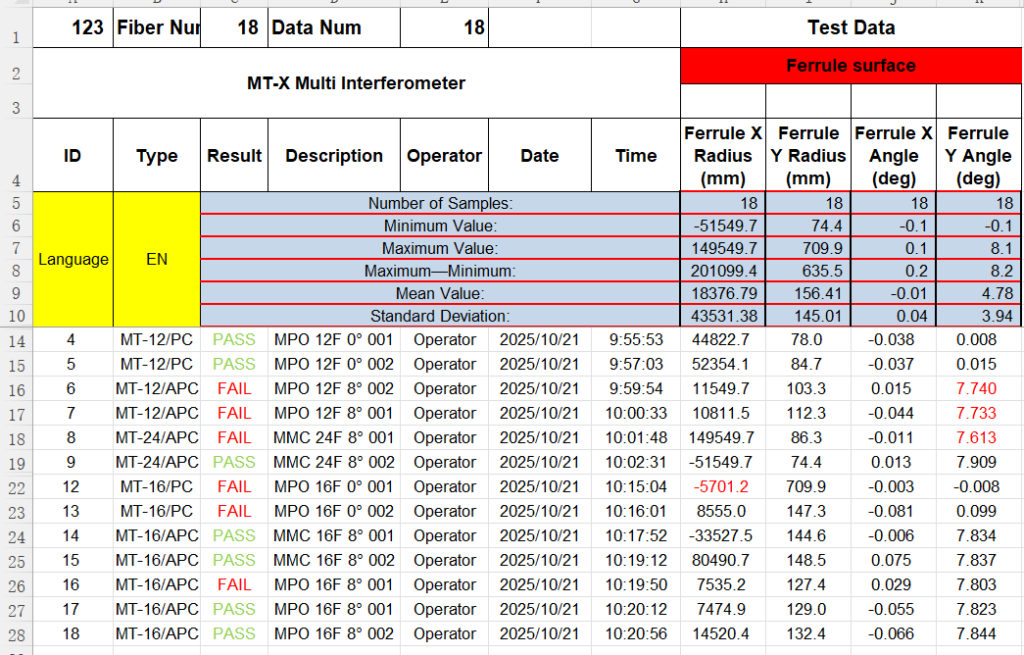Select the "MT-X Multi Interferometer" title cell

click(356, 83)
